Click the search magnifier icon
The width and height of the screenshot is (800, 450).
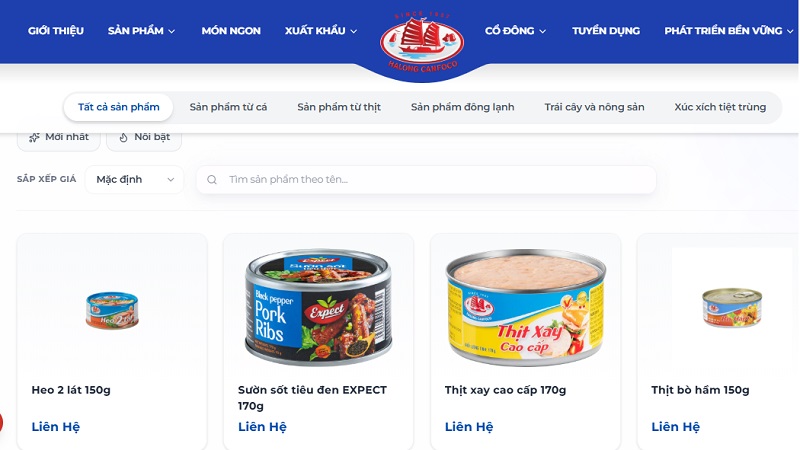tap(212, 180)
